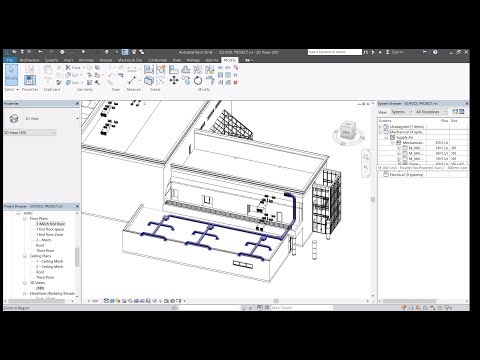The image size is (480, 360).
Task: Click the Paste clipboard icon
Action: pyautogui.click(x=48, y=70)
